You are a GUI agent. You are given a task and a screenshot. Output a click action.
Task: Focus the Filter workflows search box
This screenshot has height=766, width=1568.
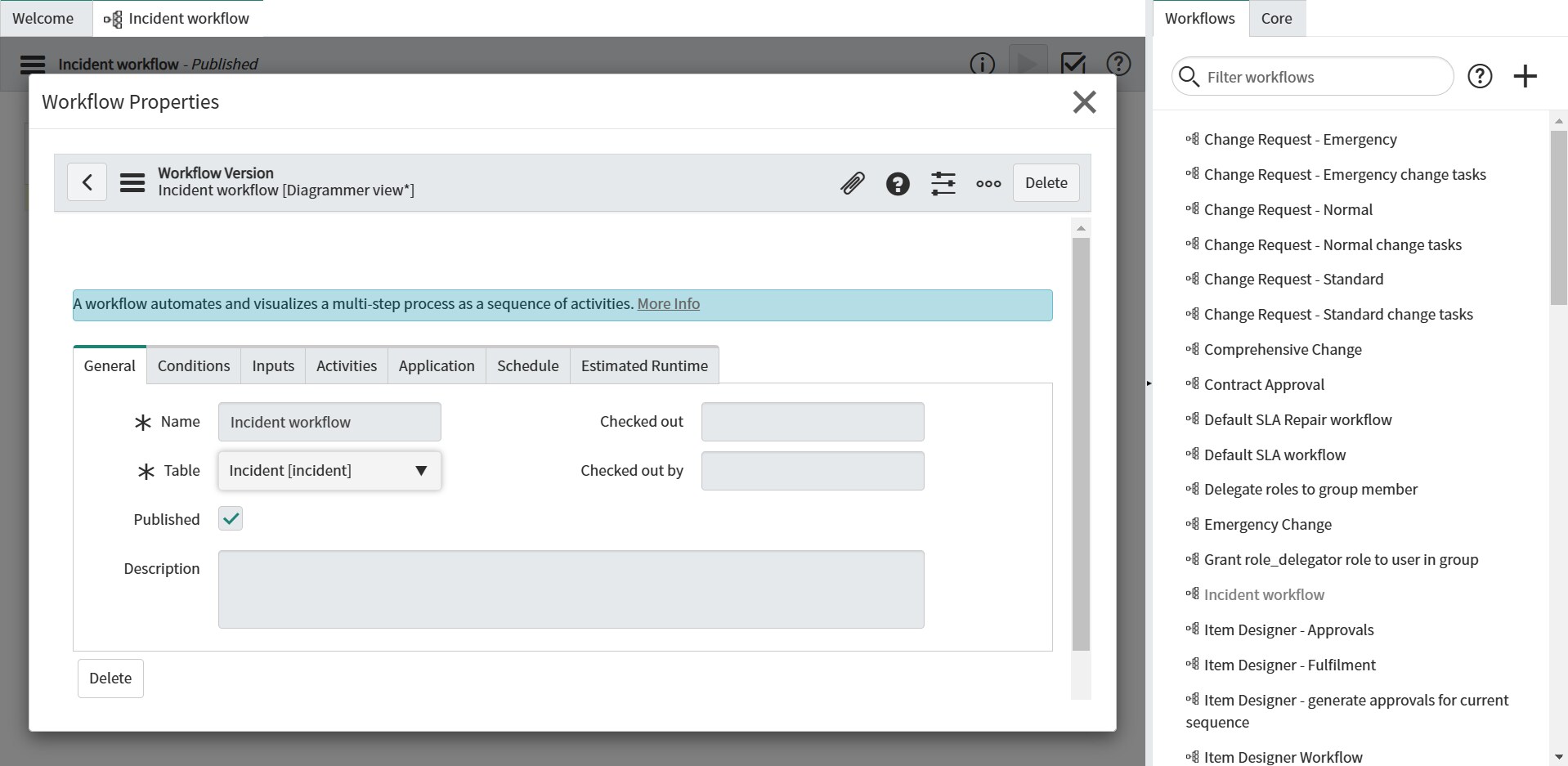point(1313,77)
